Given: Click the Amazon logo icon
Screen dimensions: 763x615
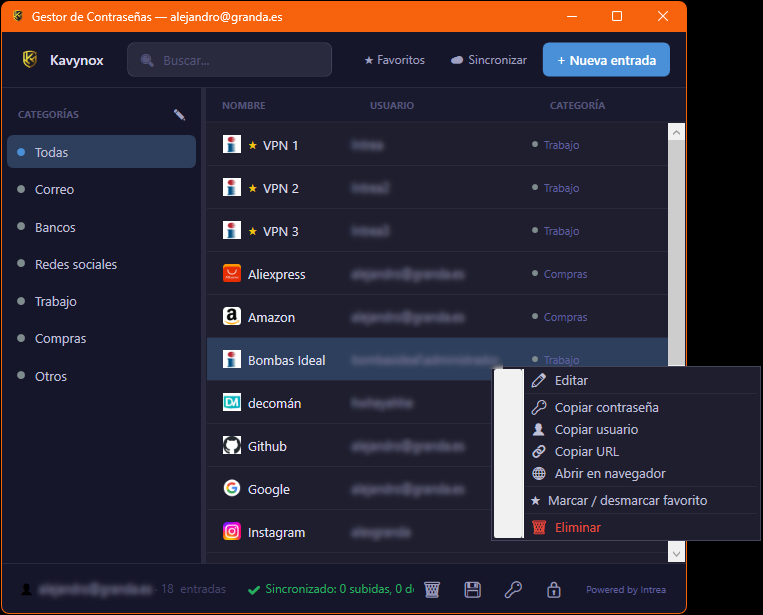Looking at the screenshot, I should (x=232, y=316).
